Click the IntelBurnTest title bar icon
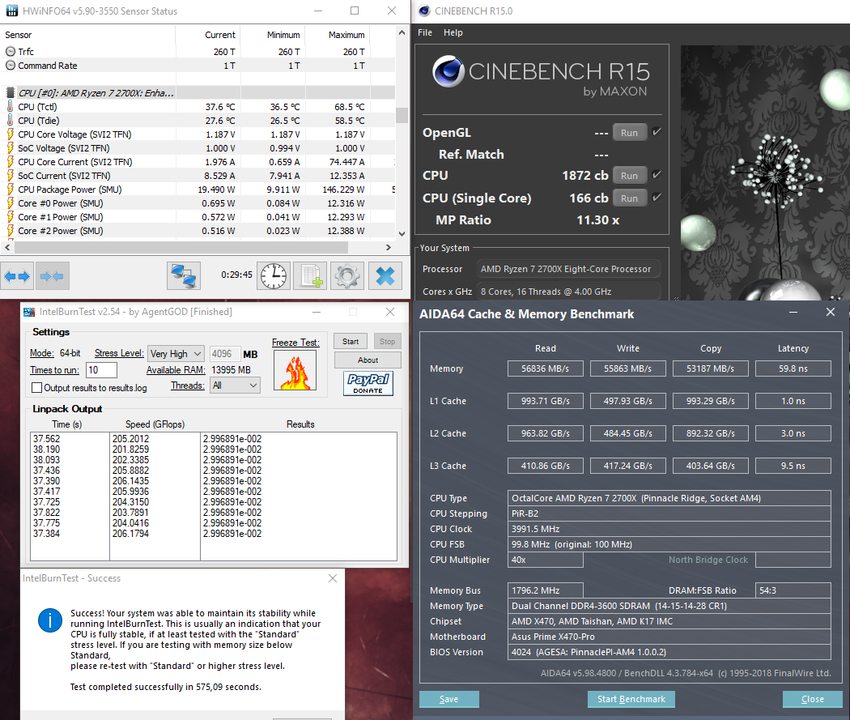Screen dimensions: 850x720 pyautogui.click(x=29, y=312)
